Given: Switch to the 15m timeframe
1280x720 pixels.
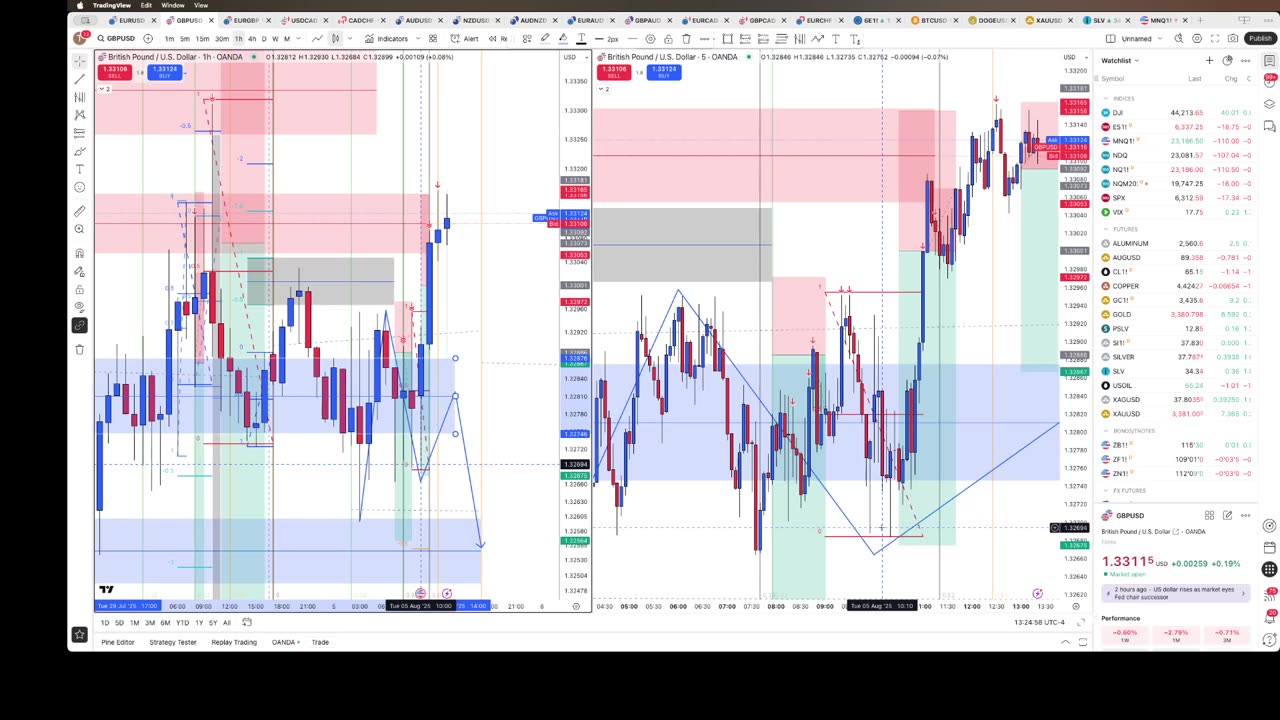Looking at the screenshot, I should point(203,39).
